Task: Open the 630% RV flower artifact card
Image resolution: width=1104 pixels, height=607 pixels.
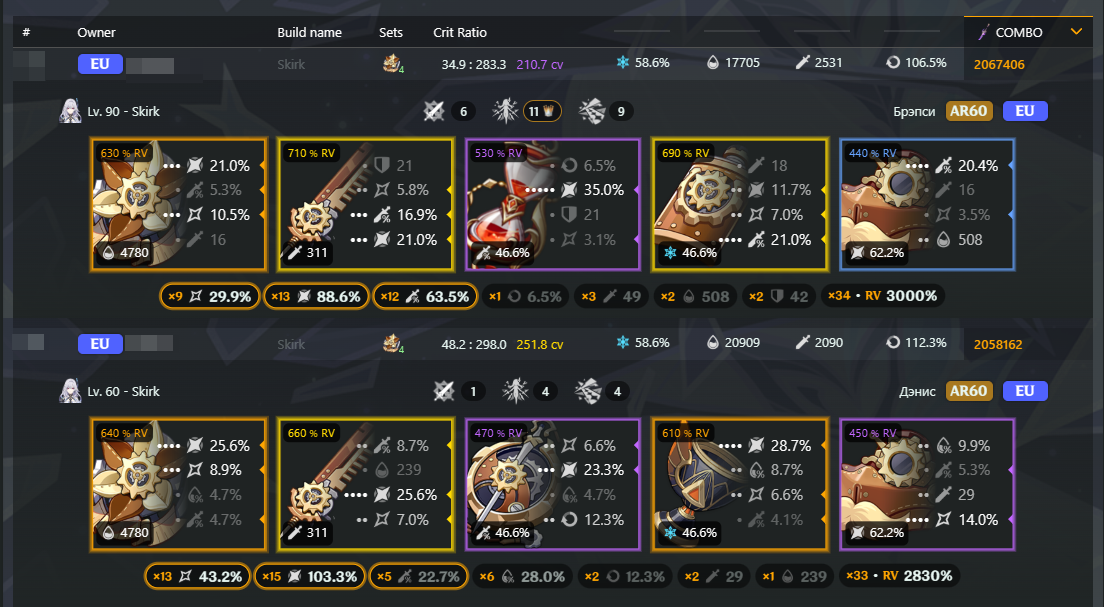Action: 179,205
